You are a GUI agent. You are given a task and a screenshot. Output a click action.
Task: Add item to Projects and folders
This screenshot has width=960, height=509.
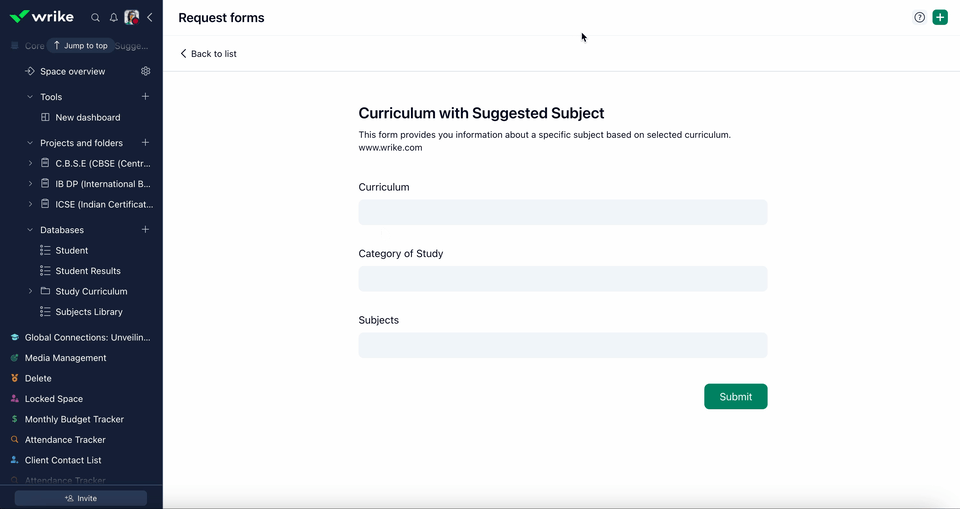coord(145,142)
